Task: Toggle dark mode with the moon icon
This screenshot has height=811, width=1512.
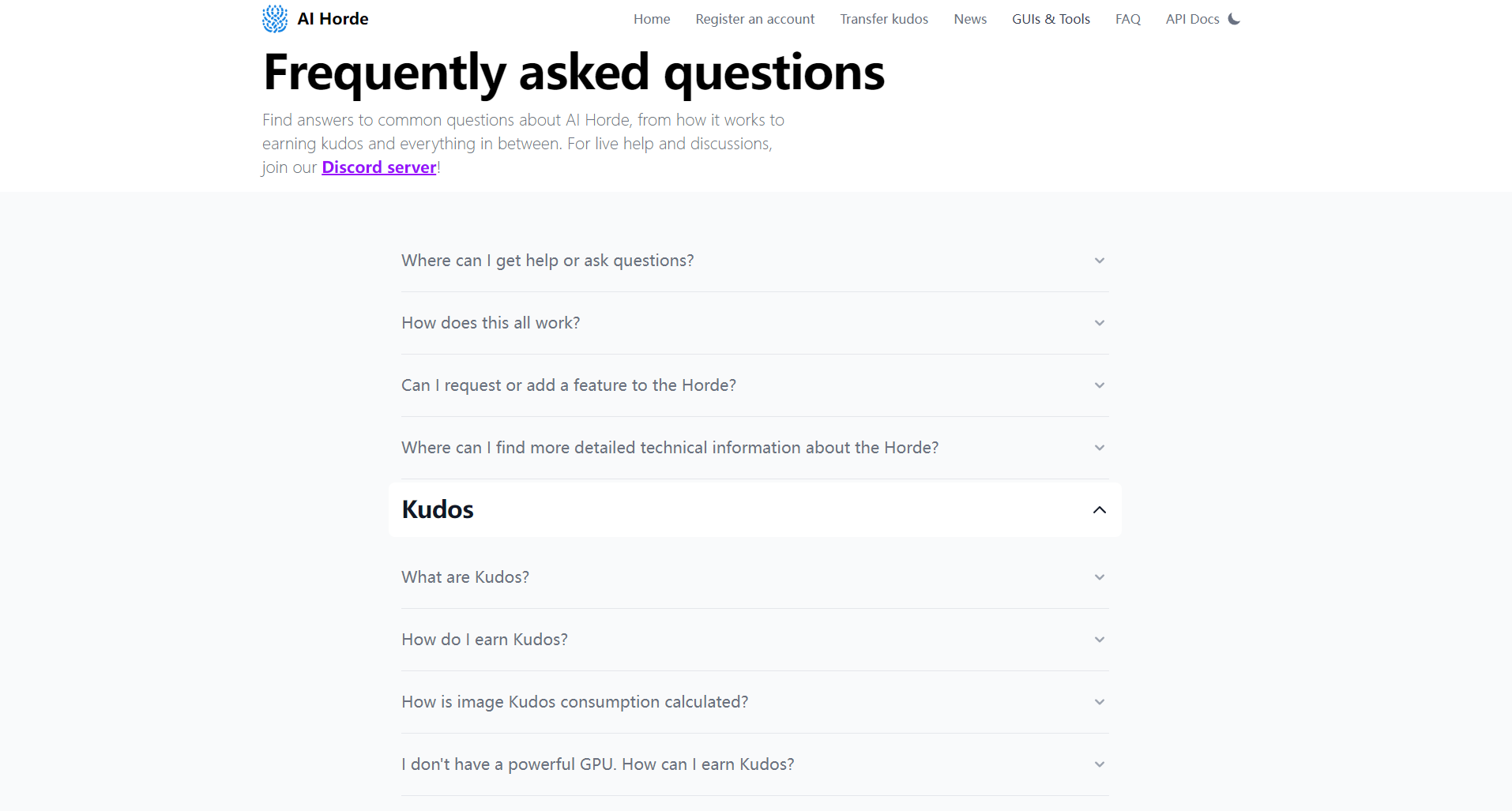Action: point(1234,19)
